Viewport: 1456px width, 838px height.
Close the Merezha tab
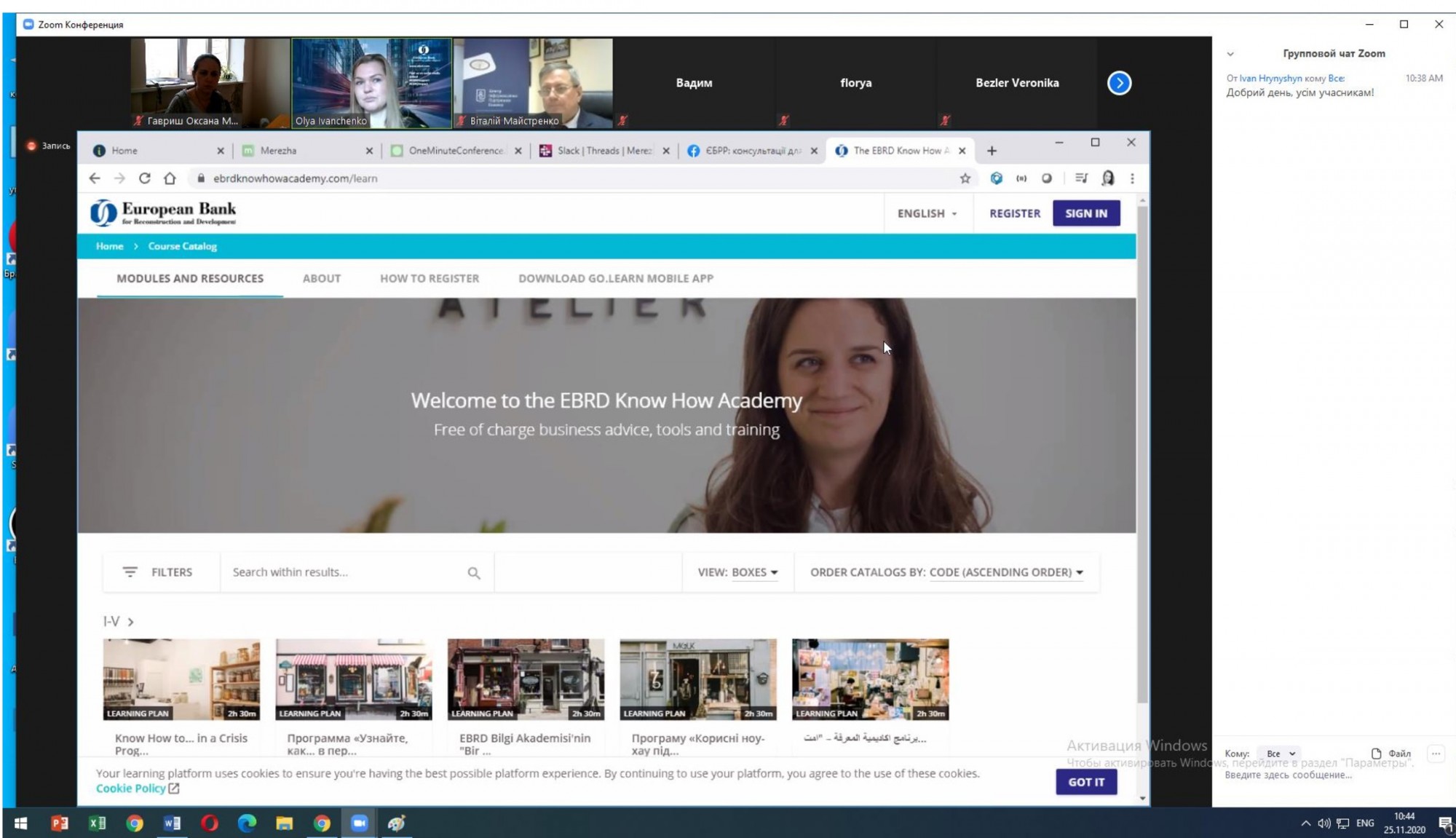[x=369, y=151]
